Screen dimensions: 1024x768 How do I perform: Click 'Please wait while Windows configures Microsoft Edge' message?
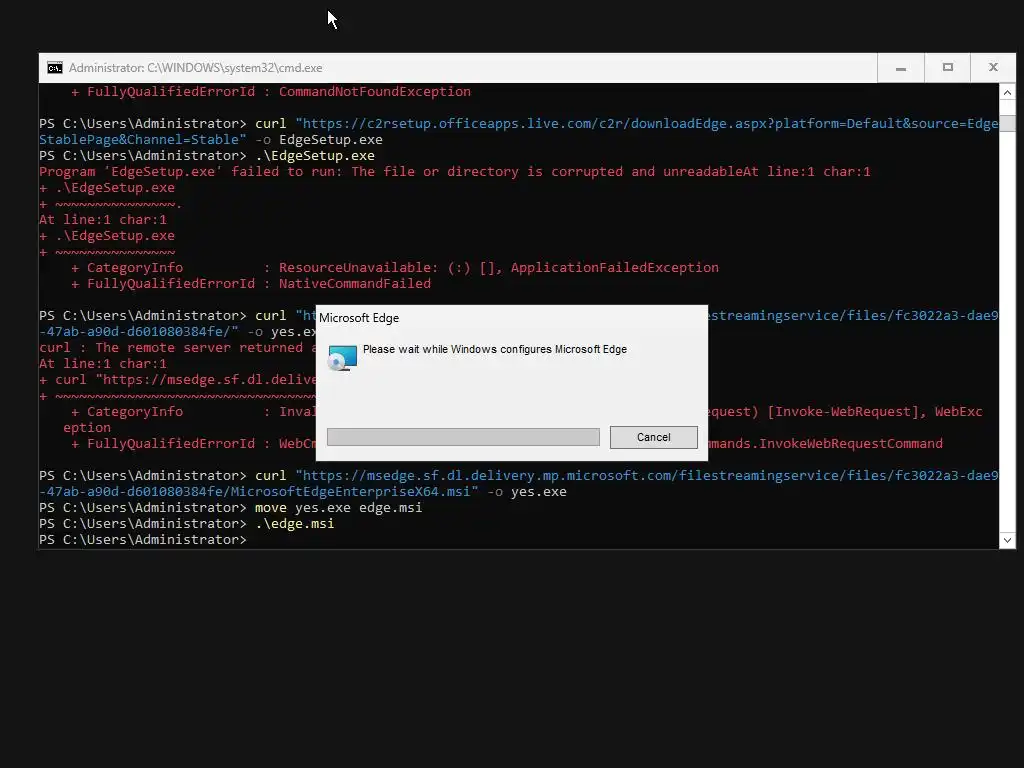click(x=494, y=349)
